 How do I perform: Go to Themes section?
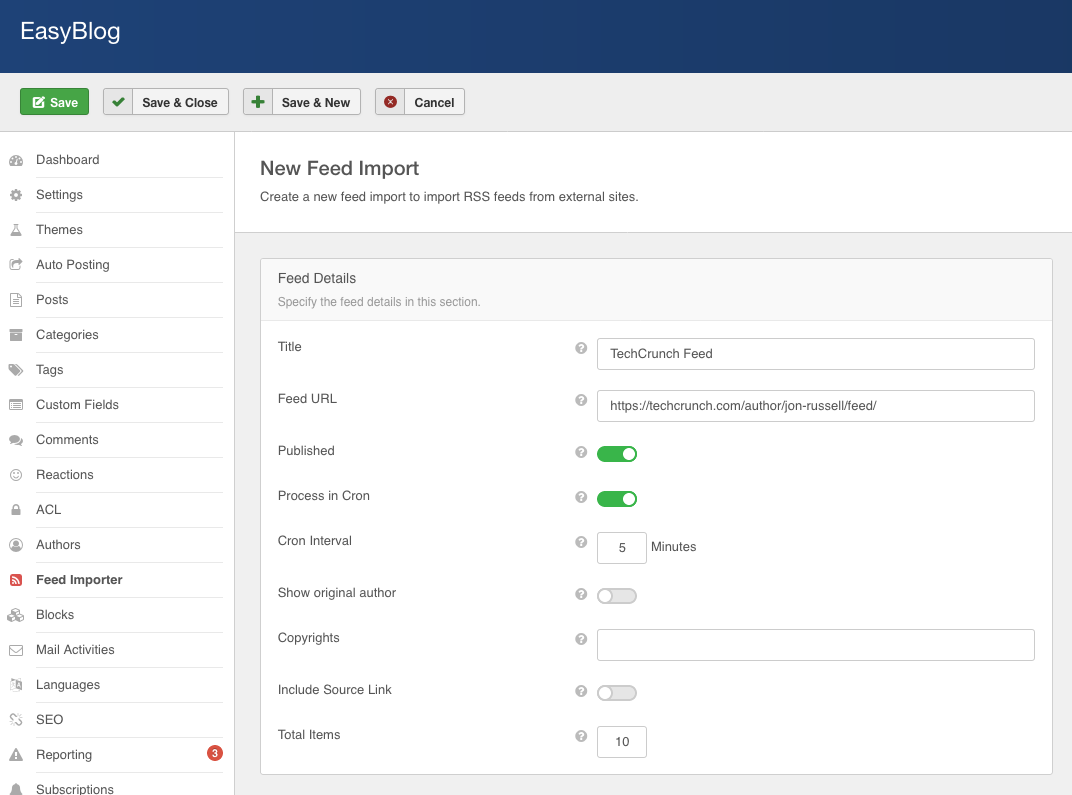[59, 230]
